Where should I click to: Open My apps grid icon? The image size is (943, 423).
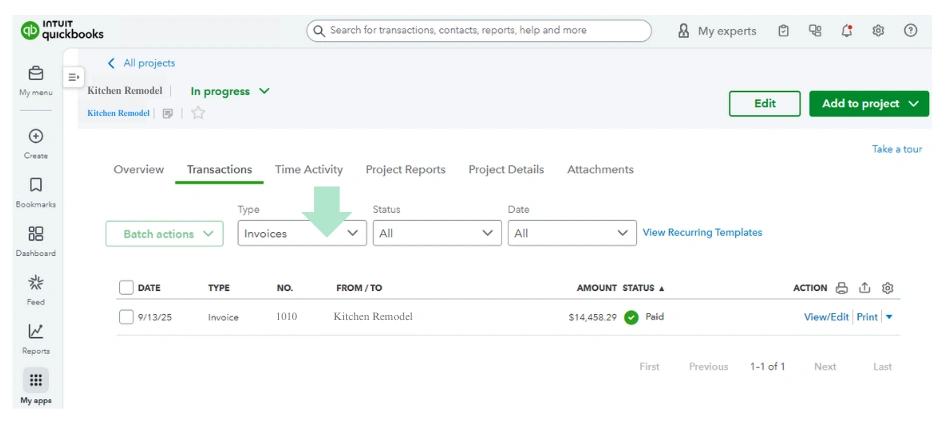click(36, 380)
